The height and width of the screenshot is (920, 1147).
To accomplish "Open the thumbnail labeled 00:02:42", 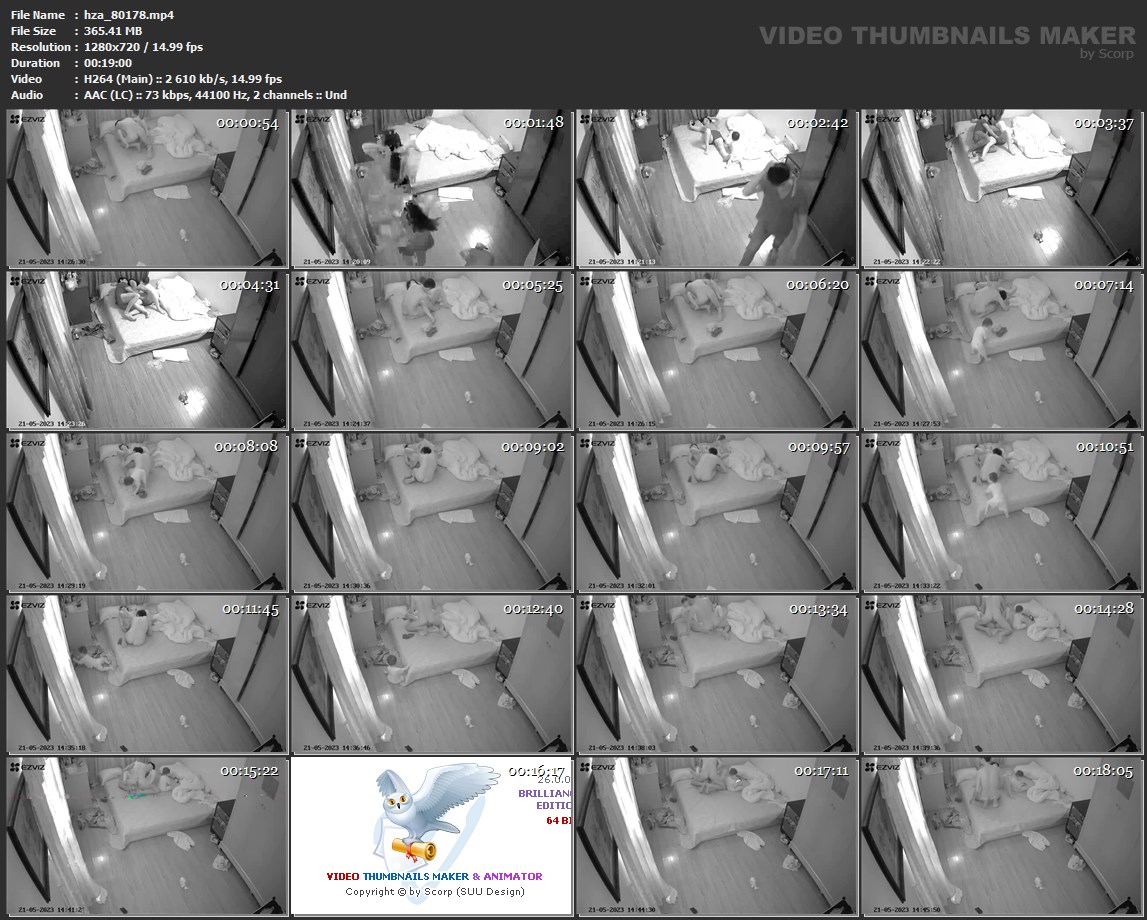I will point(716,188).
